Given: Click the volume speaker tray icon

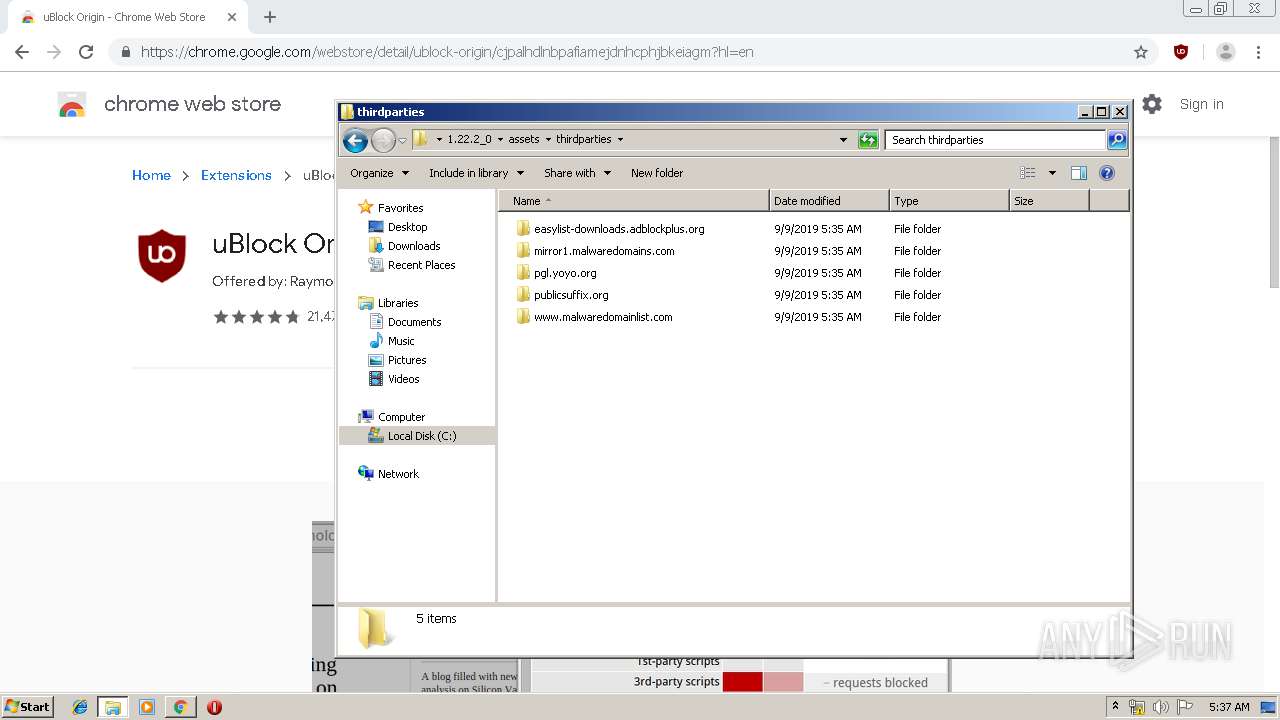Looking at the screenshot, I should coord(1161,707).
